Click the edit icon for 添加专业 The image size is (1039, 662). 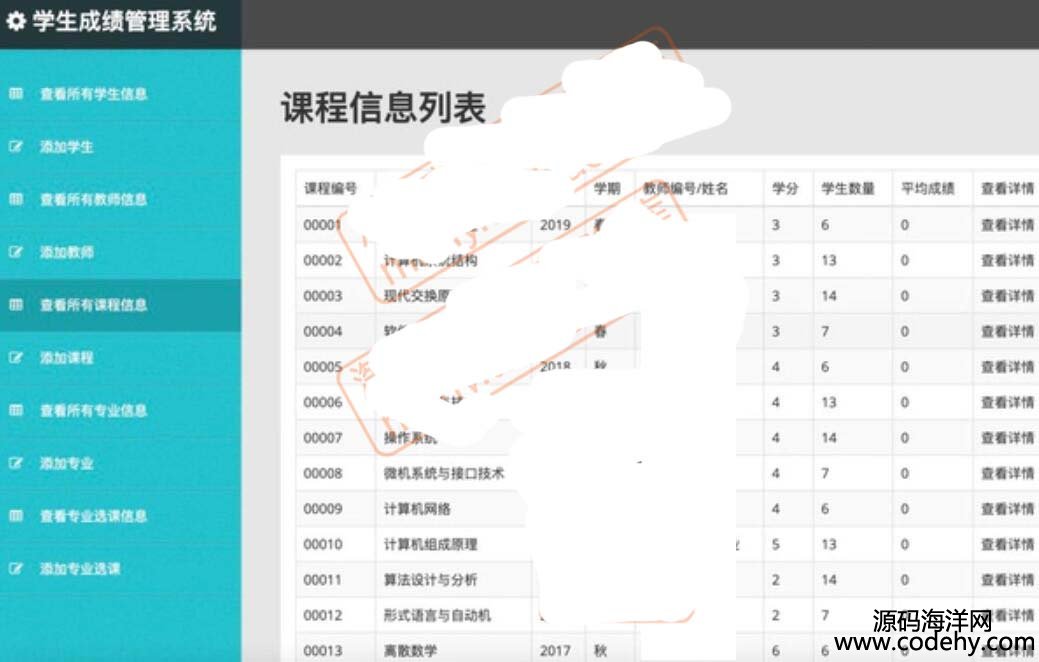click(x=16, y=463)
